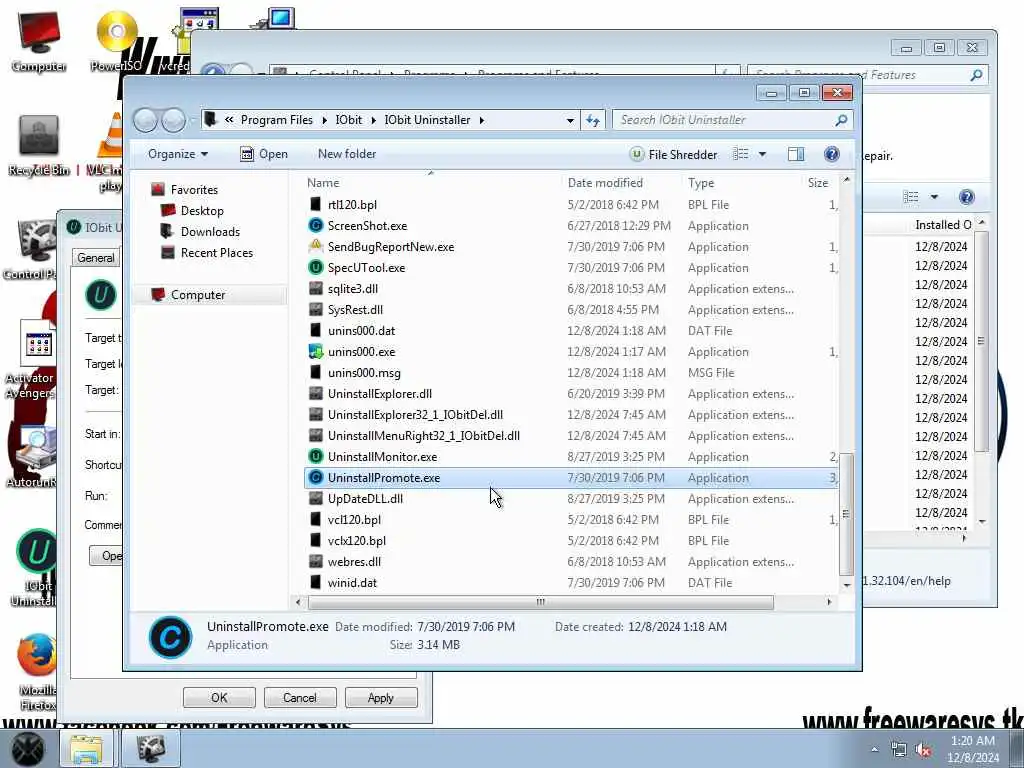Click the search magnifier in IObit Uninstaller search
This screenshot has height=768, width=1024.
pyautogui.click(x=841, y=120)
